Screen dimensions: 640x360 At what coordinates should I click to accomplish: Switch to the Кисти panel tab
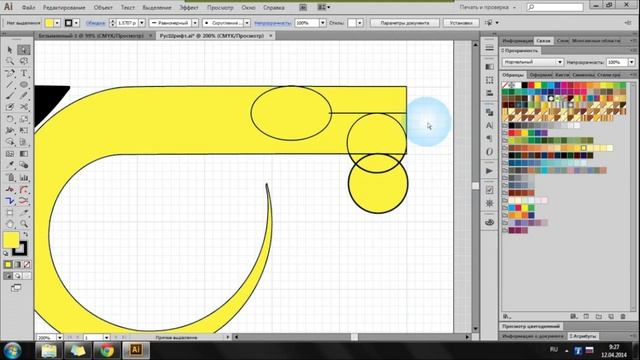point(562,75)
